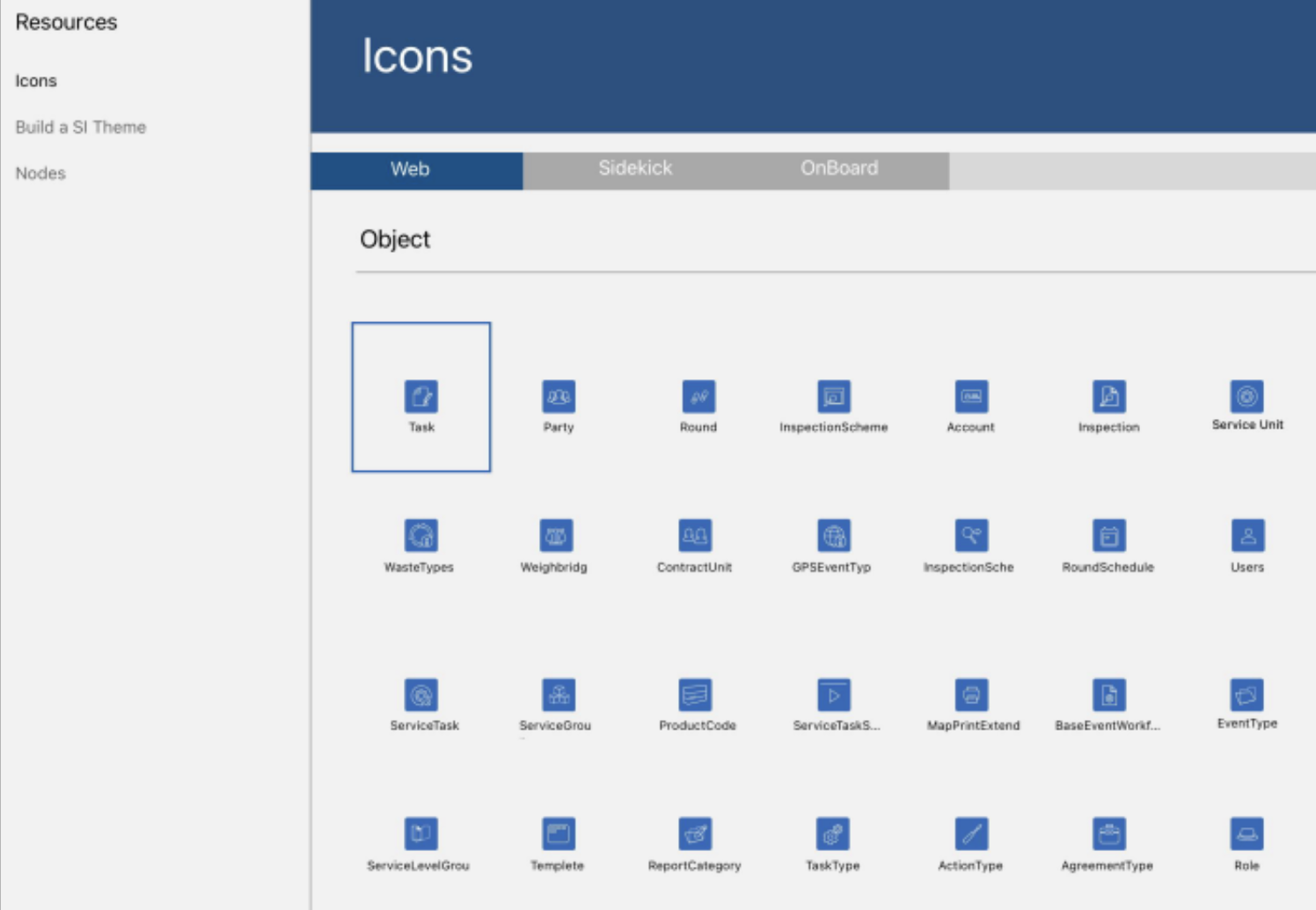Click the Party icon
1316x910 pixels.
[559, 397]
